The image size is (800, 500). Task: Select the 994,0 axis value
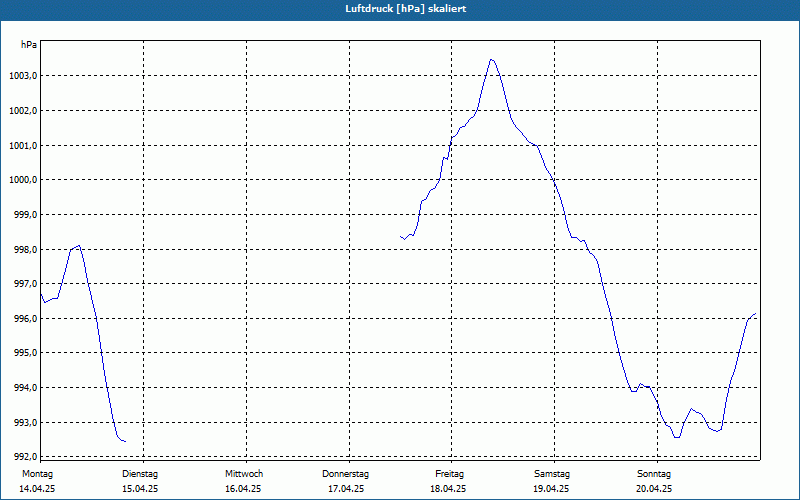point(25,388)
